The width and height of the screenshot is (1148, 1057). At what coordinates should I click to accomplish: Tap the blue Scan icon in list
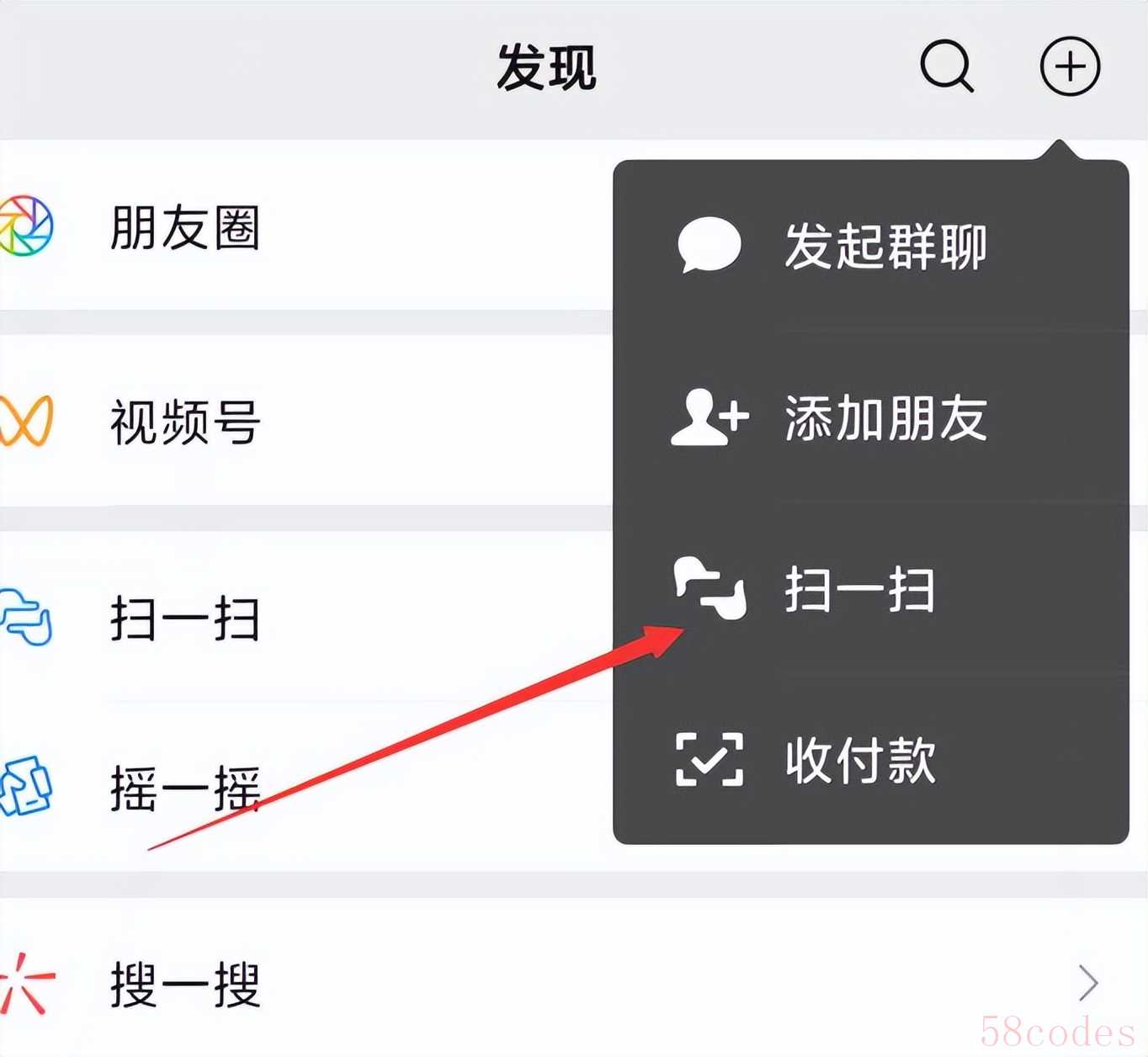[25, 618]
